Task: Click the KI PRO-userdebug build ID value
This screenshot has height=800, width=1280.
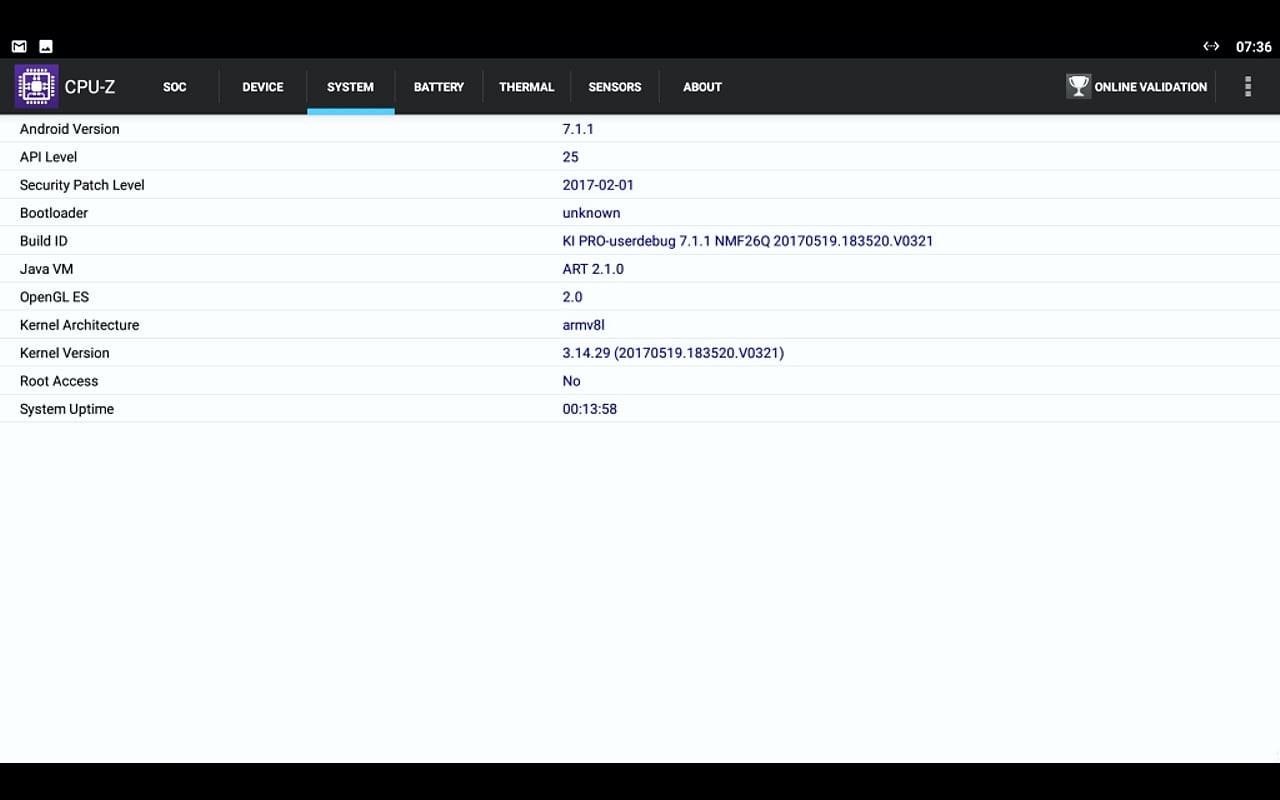Action: click(748, 241)
